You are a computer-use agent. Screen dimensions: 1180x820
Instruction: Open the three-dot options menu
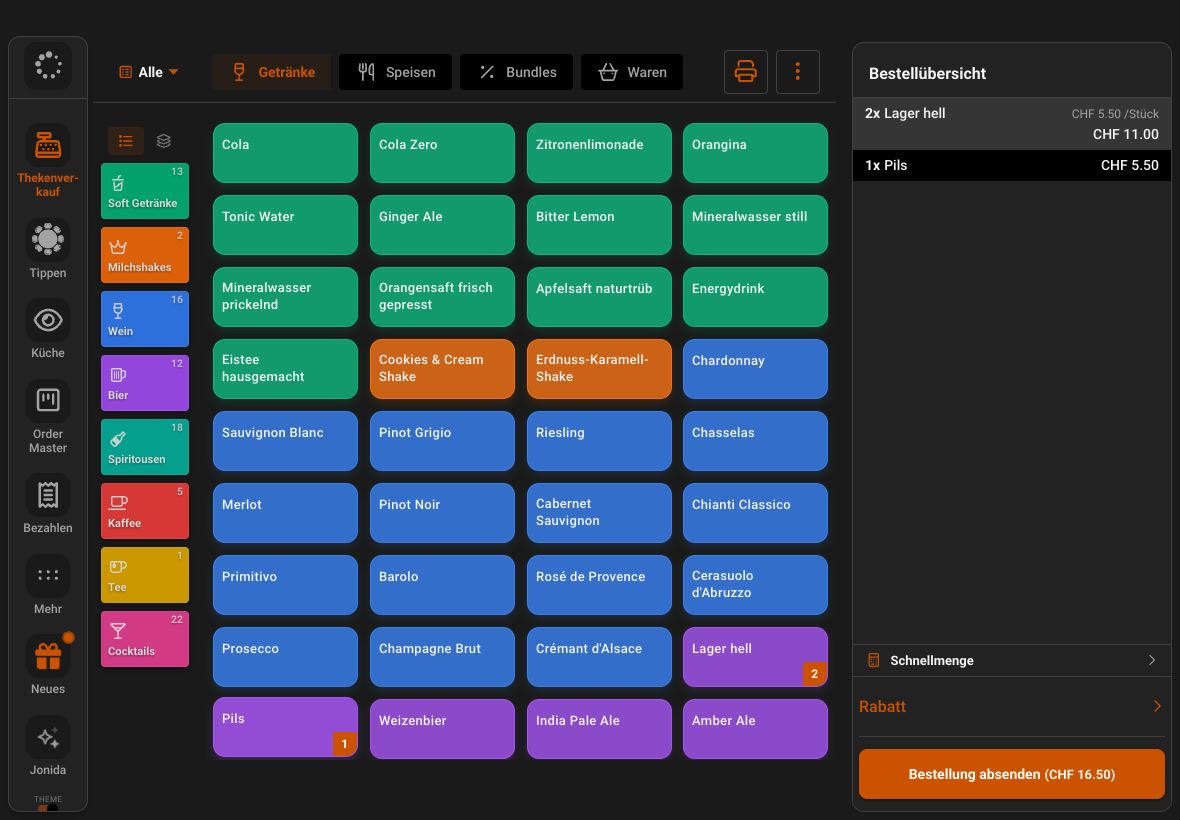click(x=798, y=72)
